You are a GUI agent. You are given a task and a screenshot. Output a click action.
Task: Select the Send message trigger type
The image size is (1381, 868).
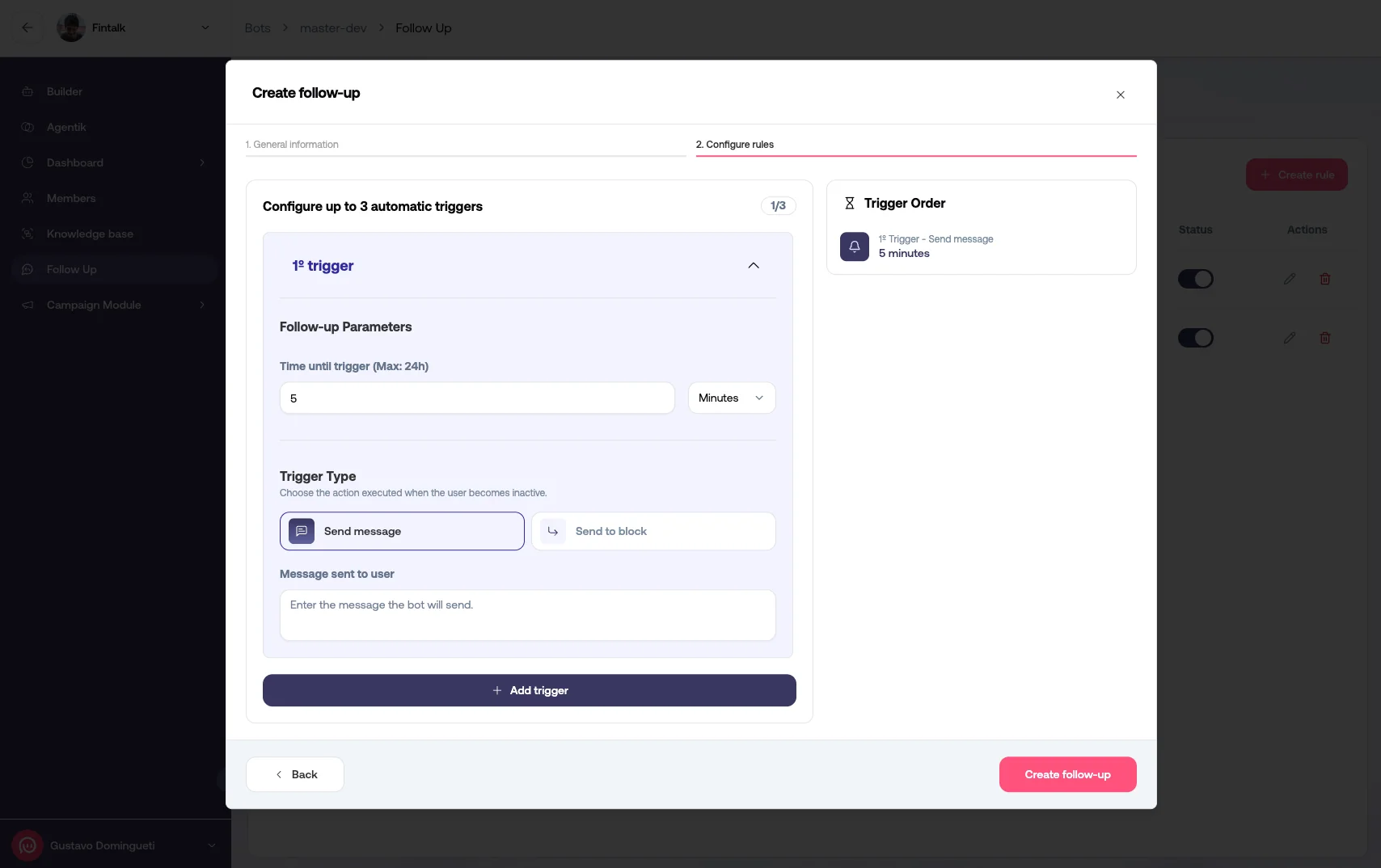[x=402, y=531]
